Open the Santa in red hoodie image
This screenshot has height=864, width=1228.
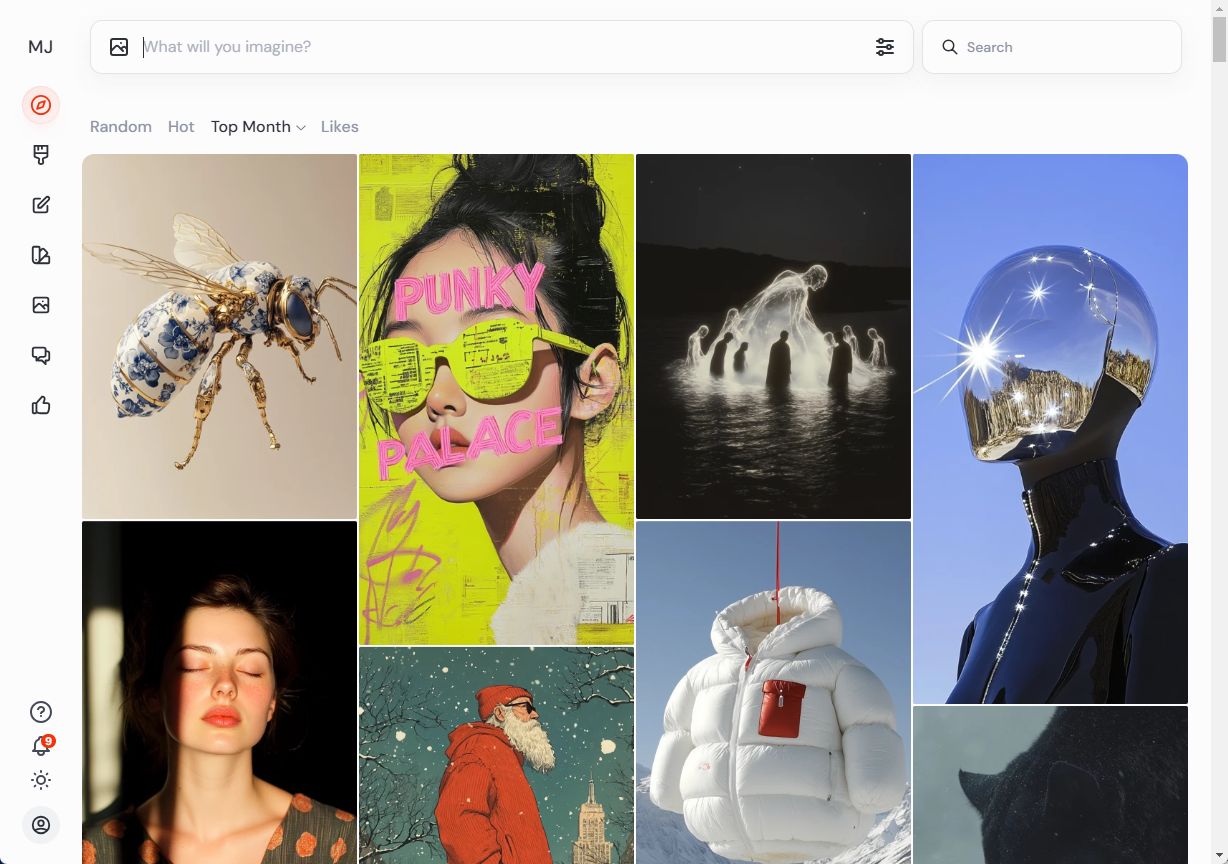496,755
